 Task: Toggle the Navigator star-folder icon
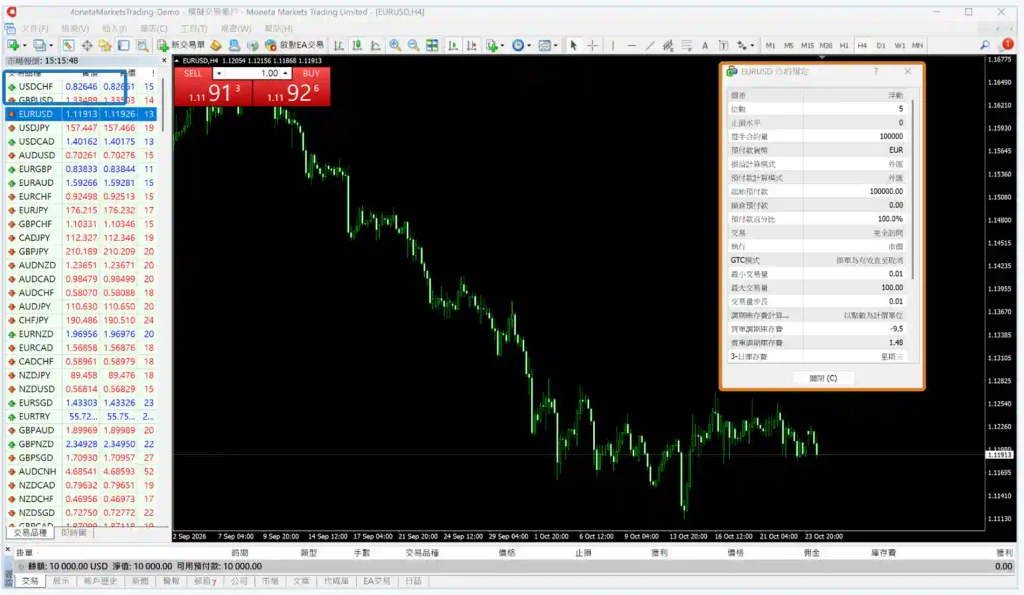tap(104, 45)
